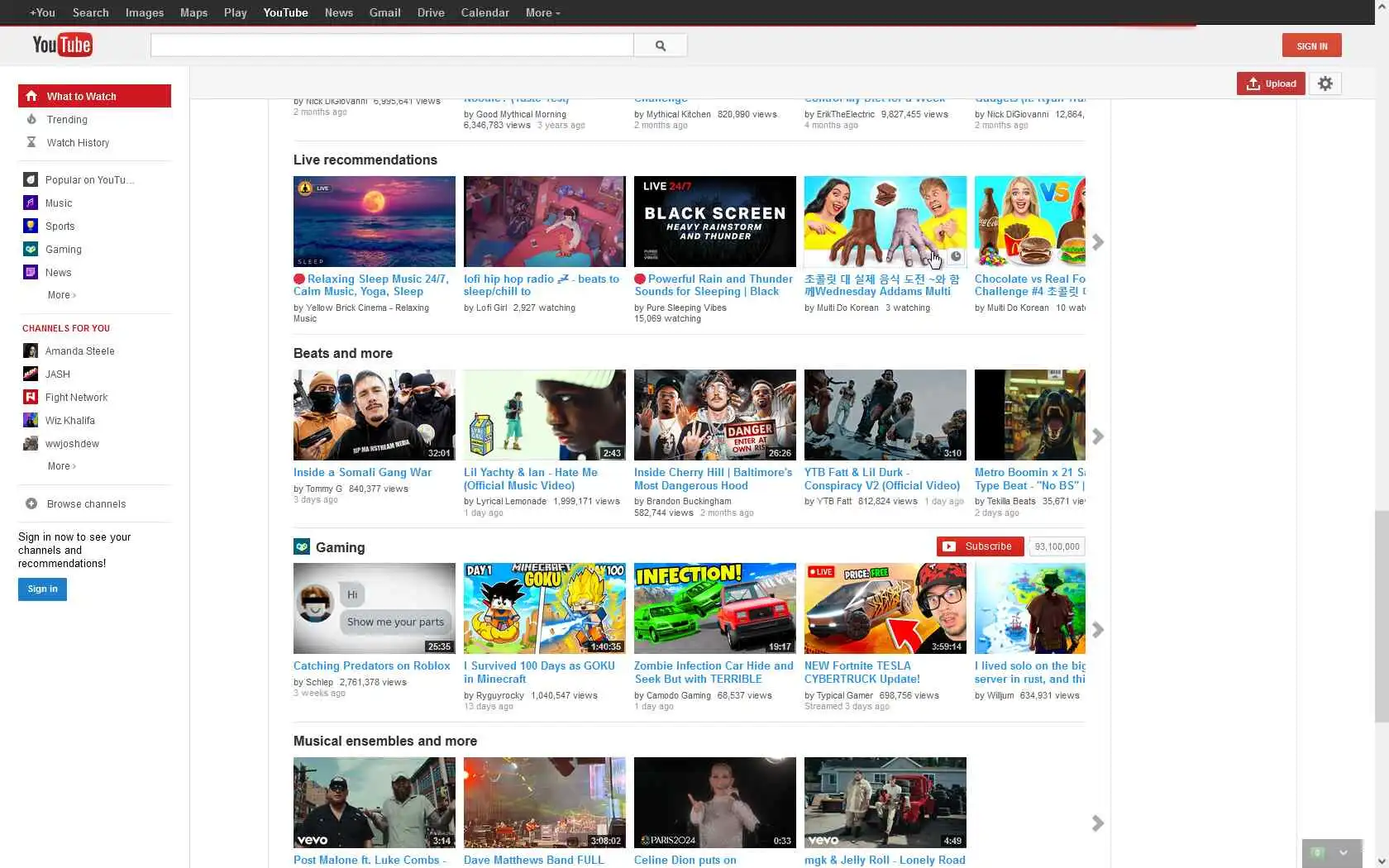This screenshot has height=868, width=1389.
Task: Open I Survived 100 Days as GOKU thumbnail
Action: (x=544, y=608)
